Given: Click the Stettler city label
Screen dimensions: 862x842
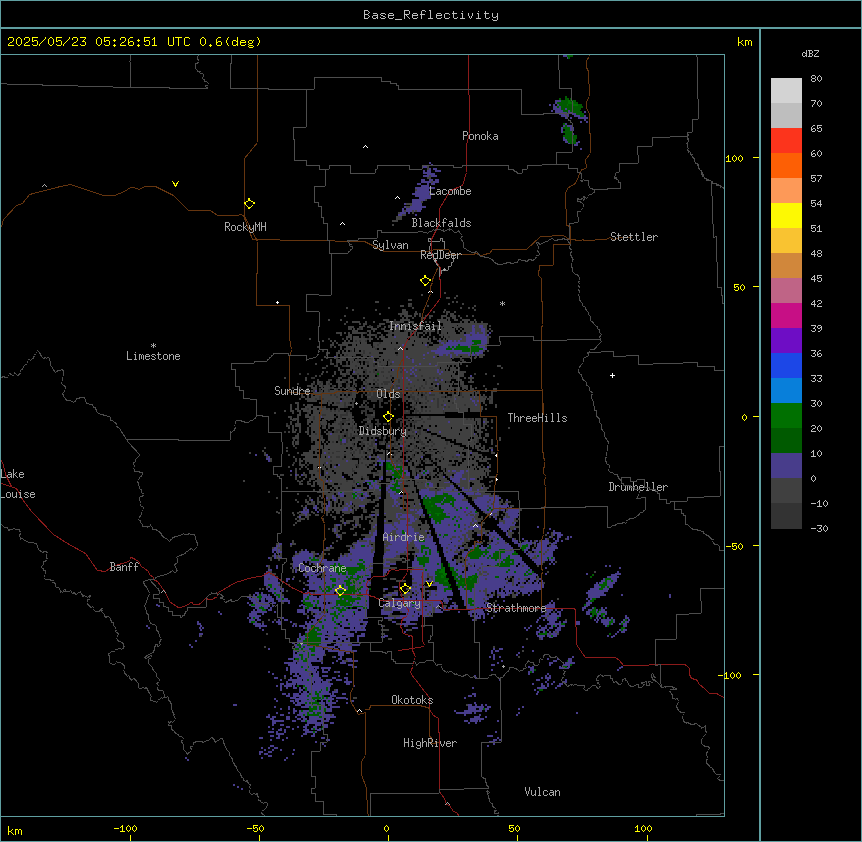Looking at the screenshot, I should click(634, 237).
